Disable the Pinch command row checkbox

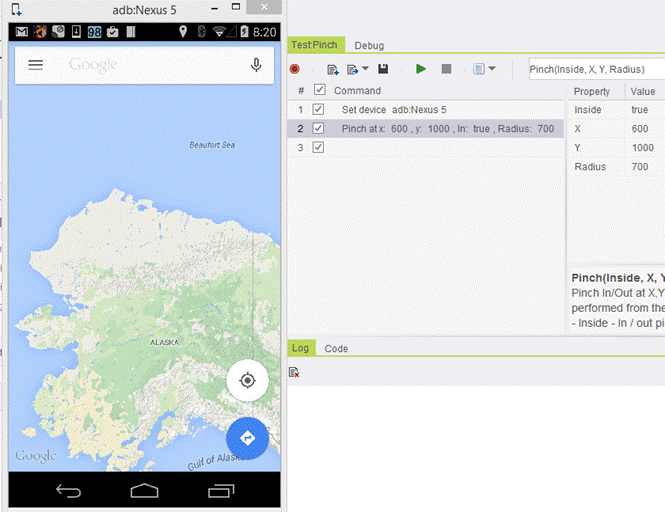click(x=319, y=128)
